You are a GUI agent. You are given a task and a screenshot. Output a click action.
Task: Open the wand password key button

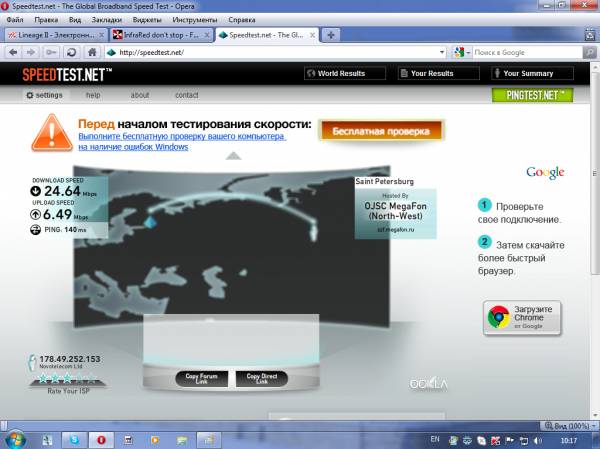[x=51, y=52]
